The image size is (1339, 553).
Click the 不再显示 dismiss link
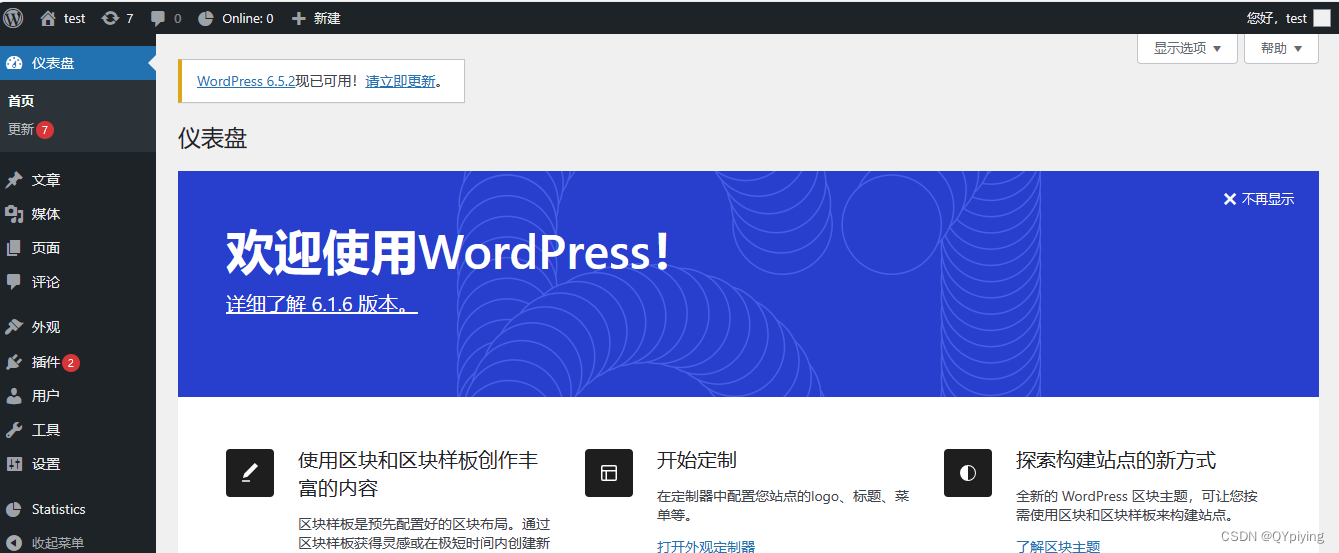tap(1268, 199)
